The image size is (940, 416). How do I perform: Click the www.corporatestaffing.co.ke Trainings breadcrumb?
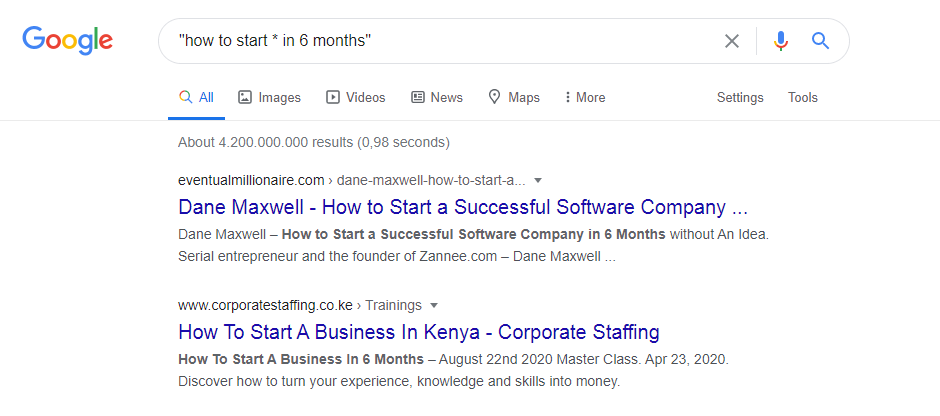coord(300,306)
